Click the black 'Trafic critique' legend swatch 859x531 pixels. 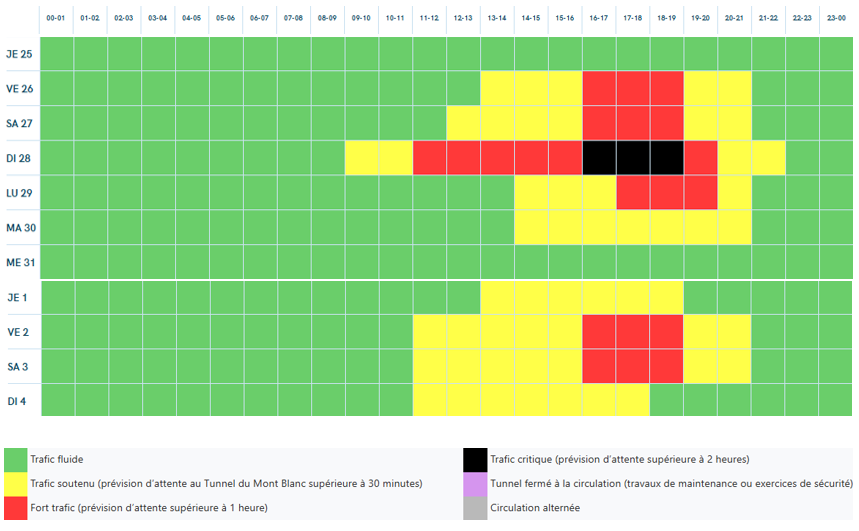pos(475,459)
